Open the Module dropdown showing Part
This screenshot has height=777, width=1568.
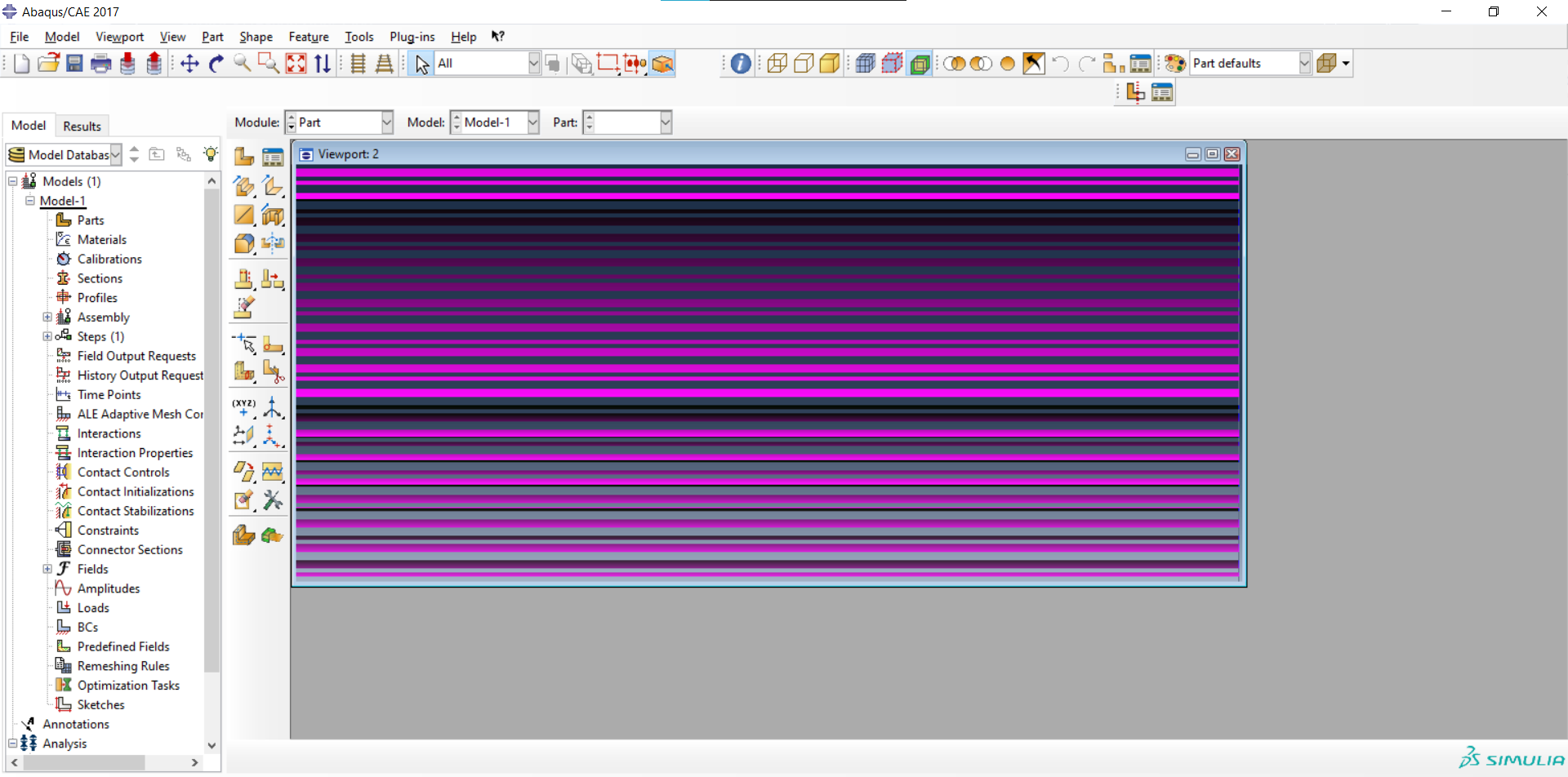coord(339,122)
